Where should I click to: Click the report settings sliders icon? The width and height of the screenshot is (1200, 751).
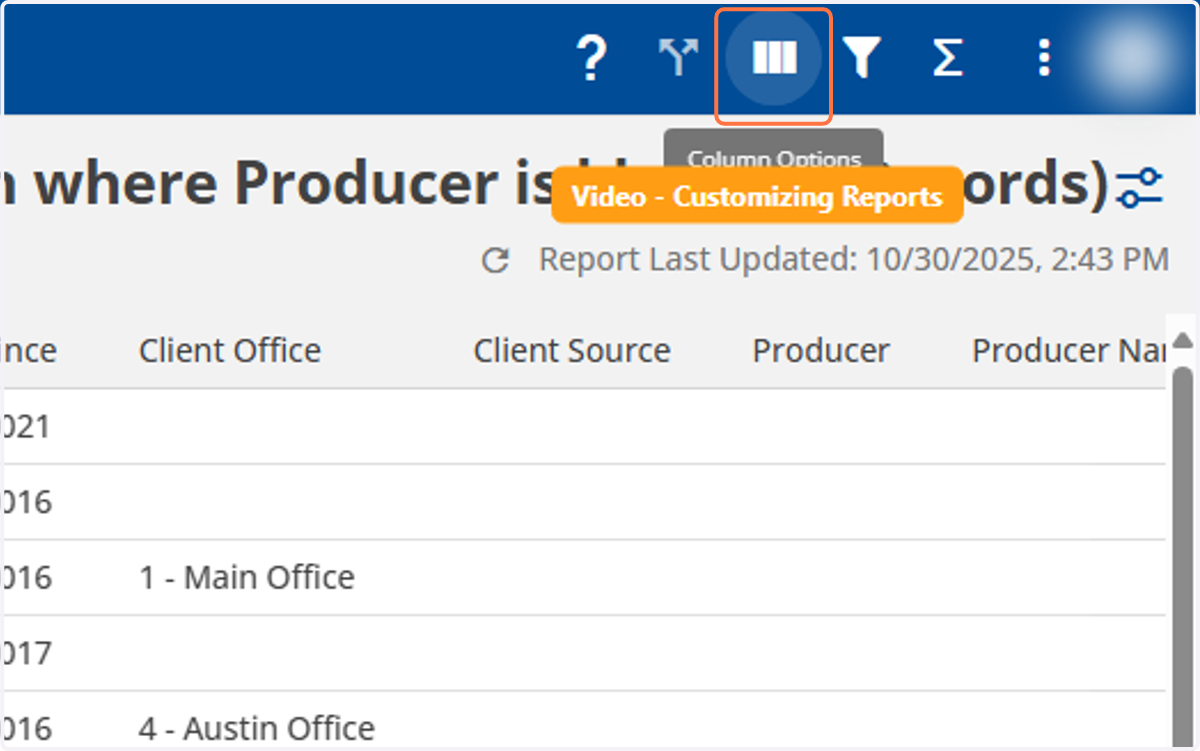[x=1140, y=187]
